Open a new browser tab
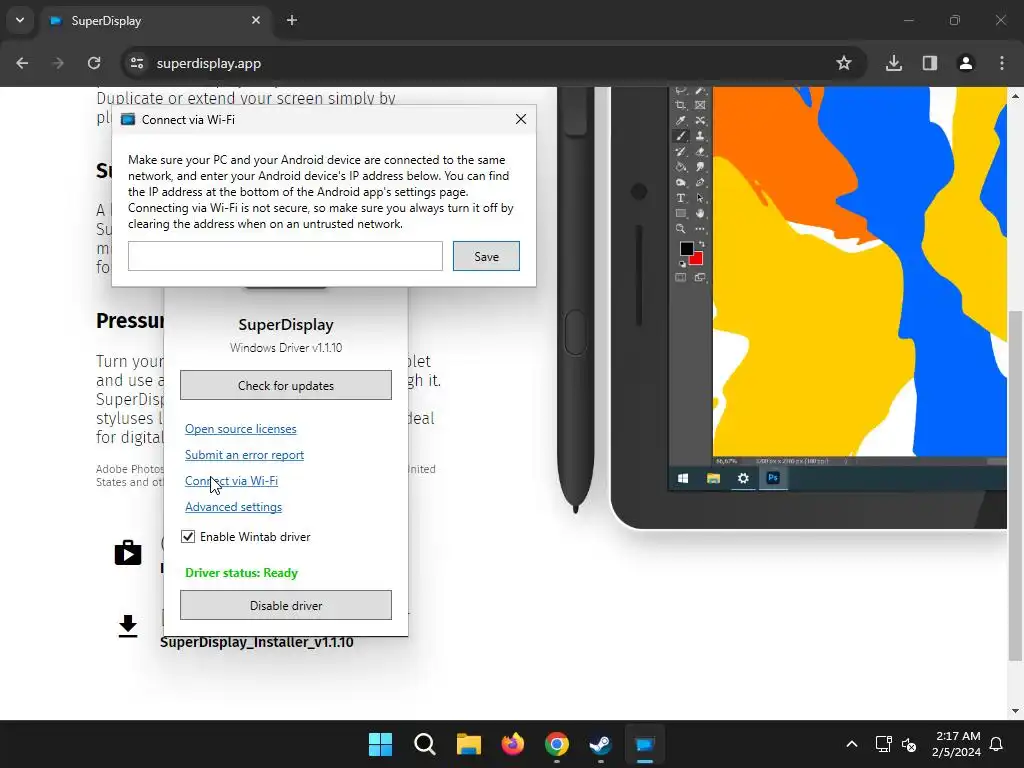 292,20
